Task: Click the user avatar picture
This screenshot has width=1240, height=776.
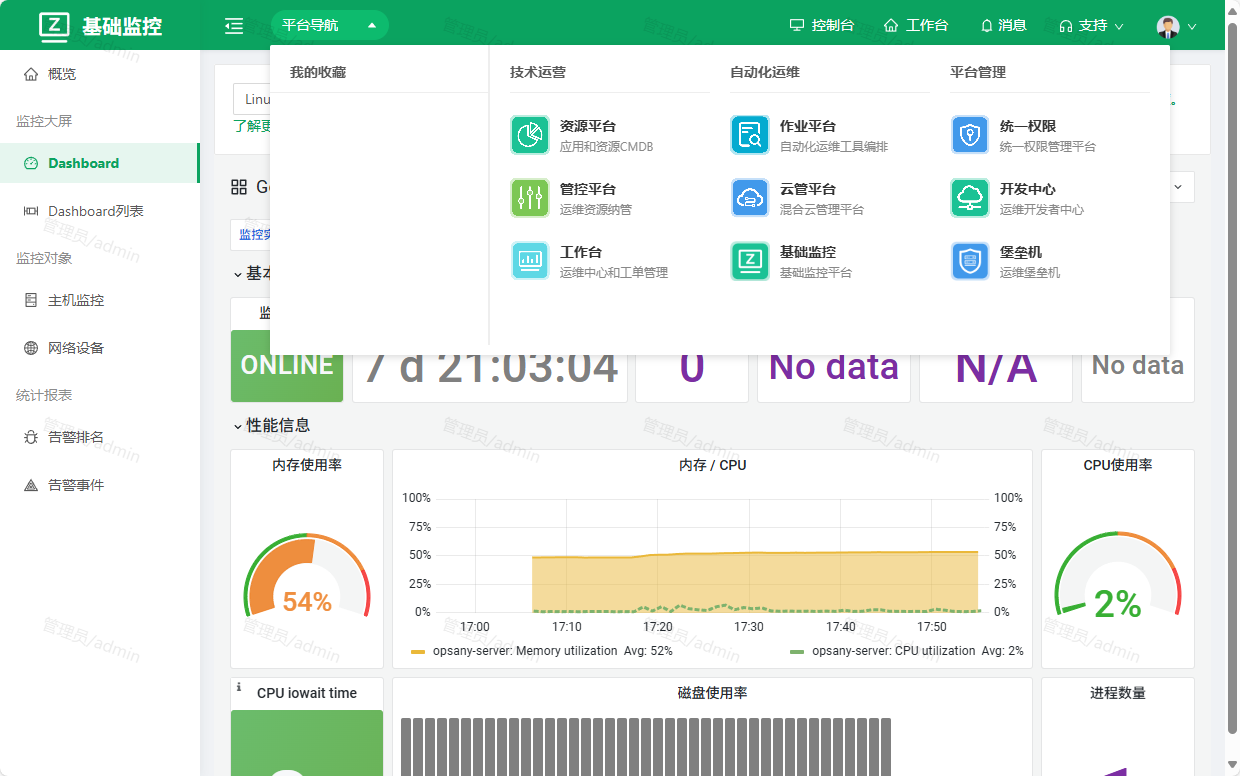Action: point(1168,27)
